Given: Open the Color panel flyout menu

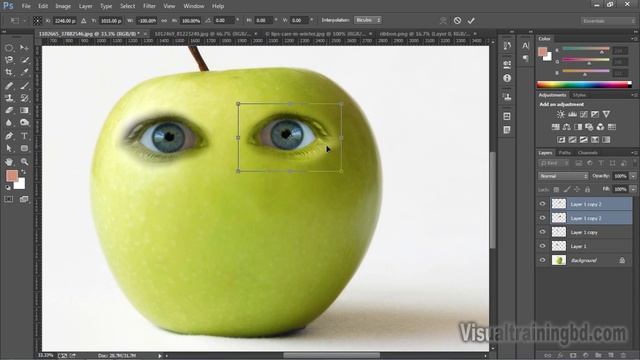Looking at the screenshot, I should coord(634,39).
